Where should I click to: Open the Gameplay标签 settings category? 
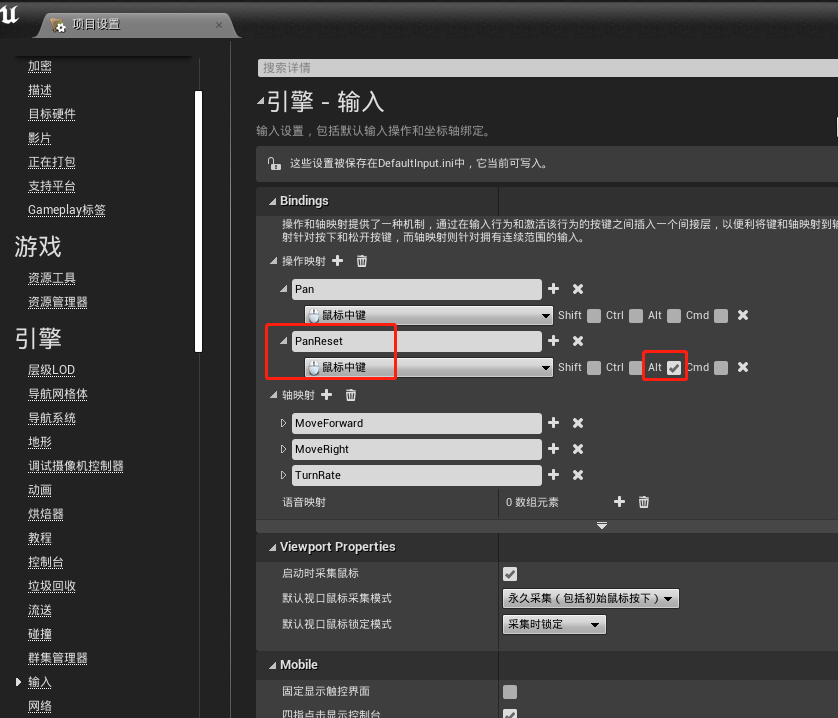click(x=66, y=210)
